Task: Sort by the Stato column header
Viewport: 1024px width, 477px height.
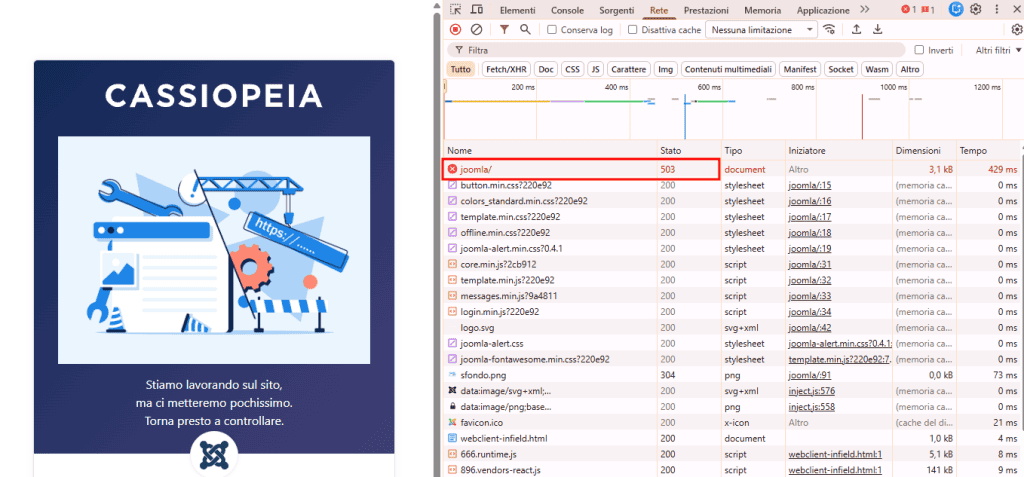Action: [x=689, y=150]
